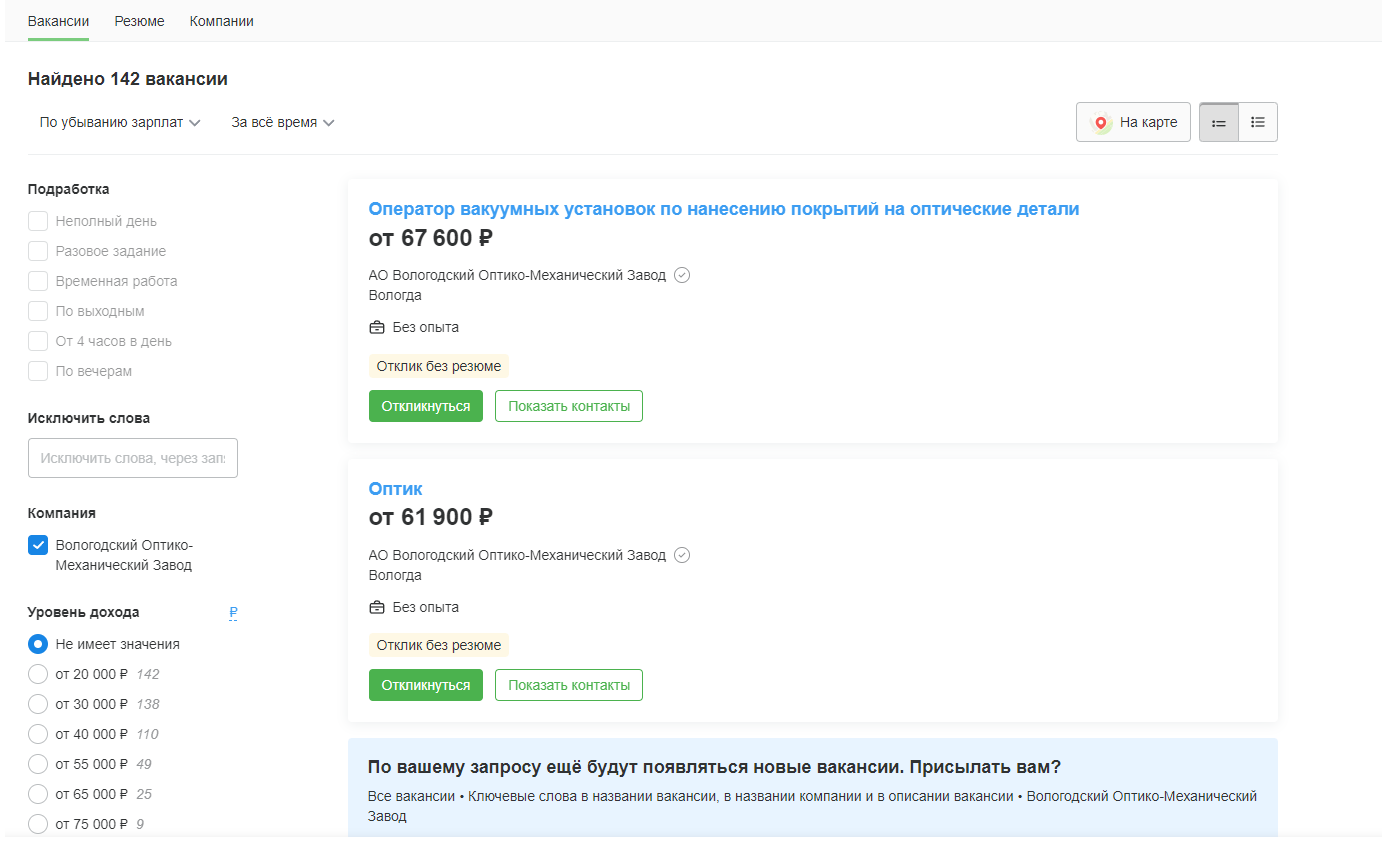This screenshot has height=841, width=1382.
Task: Open the map view with the pin icon
Action: 1133,122
